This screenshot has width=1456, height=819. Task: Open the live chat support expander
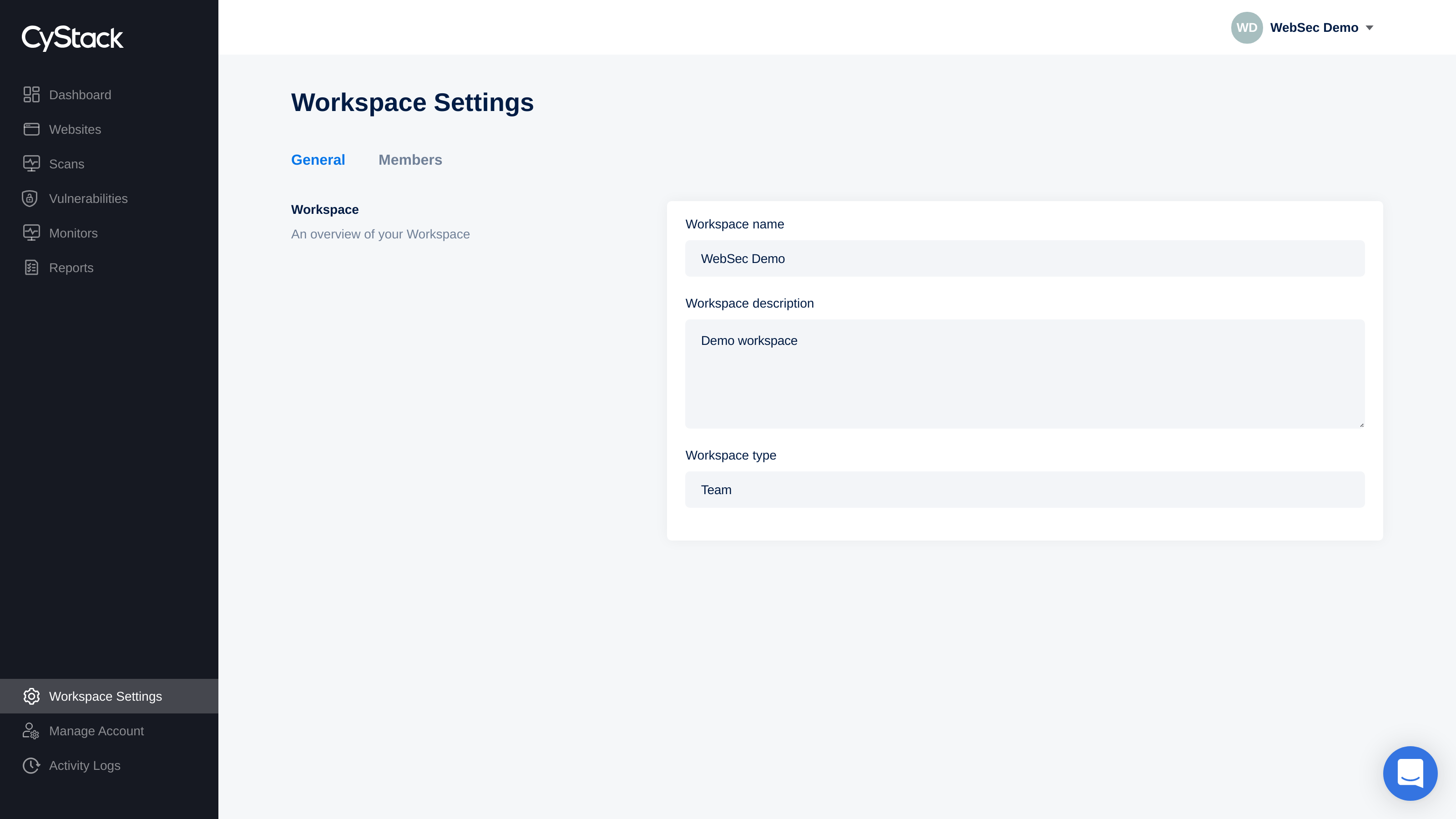[x=1411, y=773]
